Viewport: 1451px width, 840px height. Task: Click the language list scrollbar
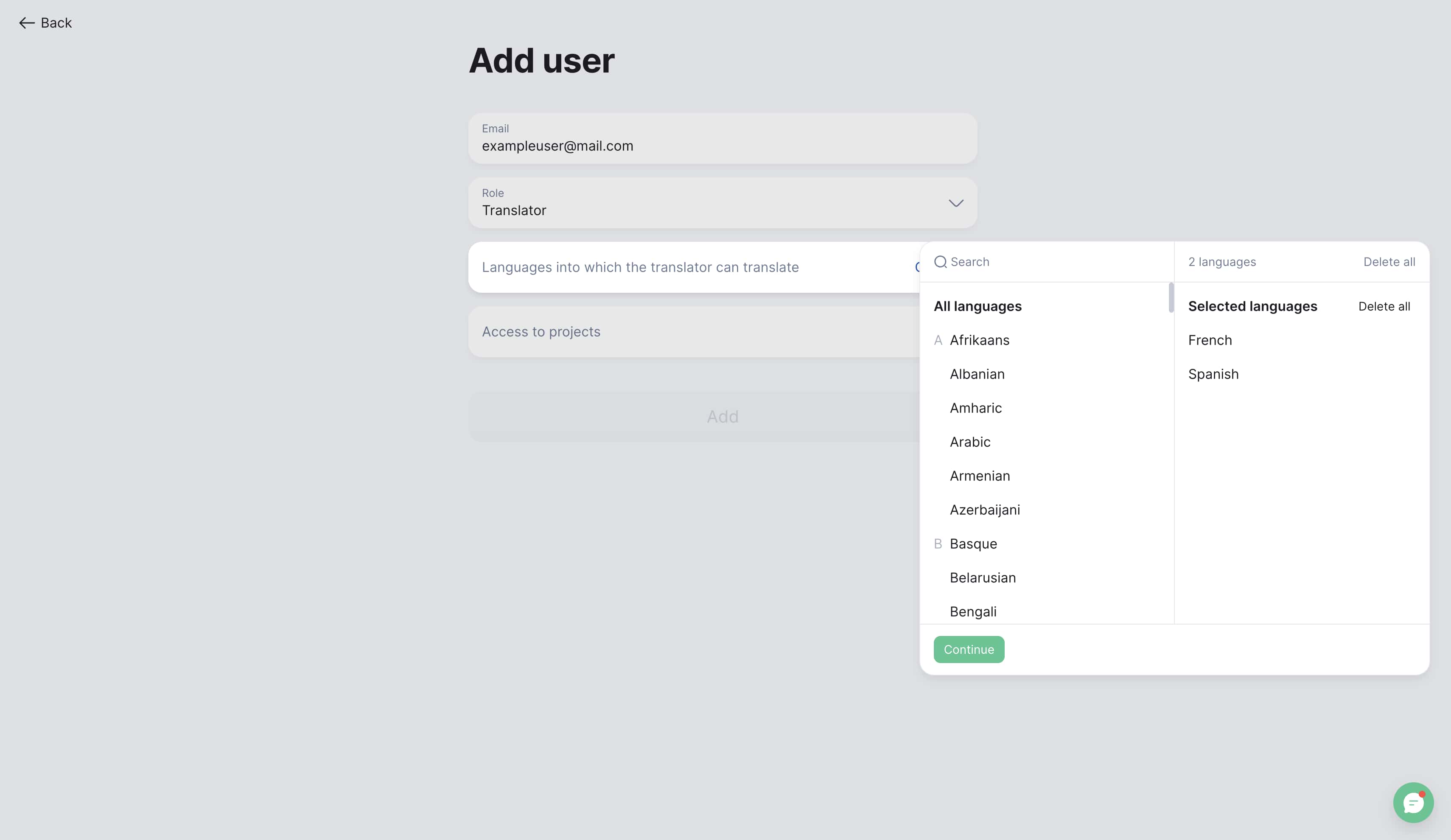1171,297
